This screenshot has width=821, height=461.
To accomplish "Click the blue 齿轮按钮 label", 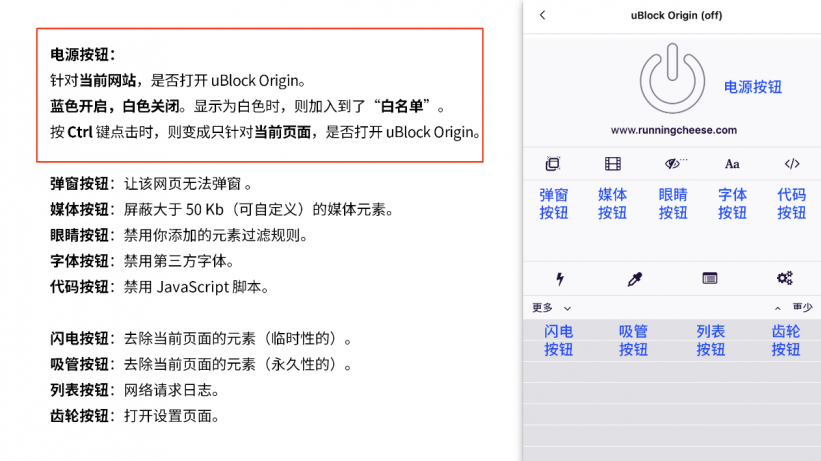I will pos(785,341).
